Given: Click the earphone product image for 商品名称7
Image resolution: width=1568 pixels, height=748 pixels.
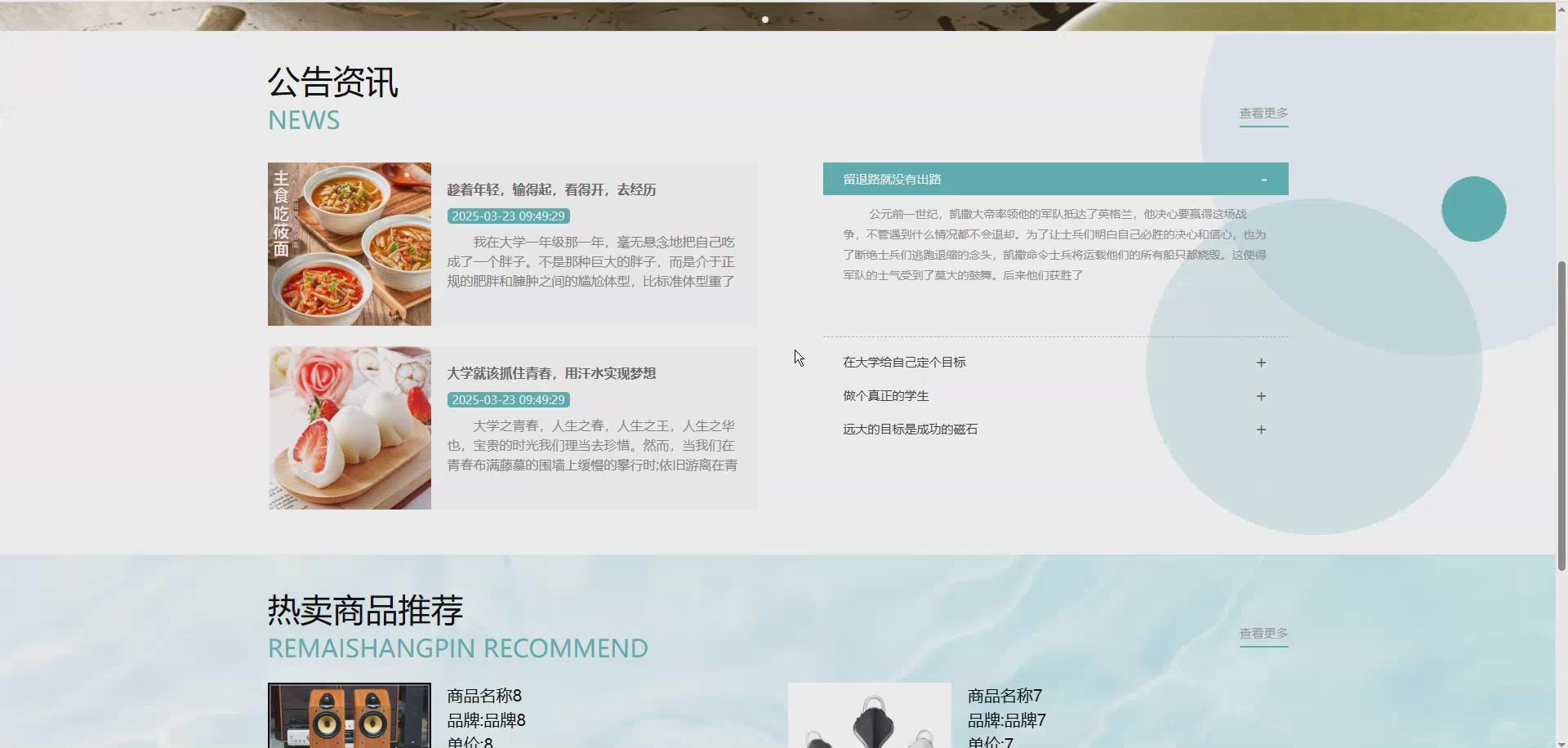Looking at the screenshot, I should point(869,716).
